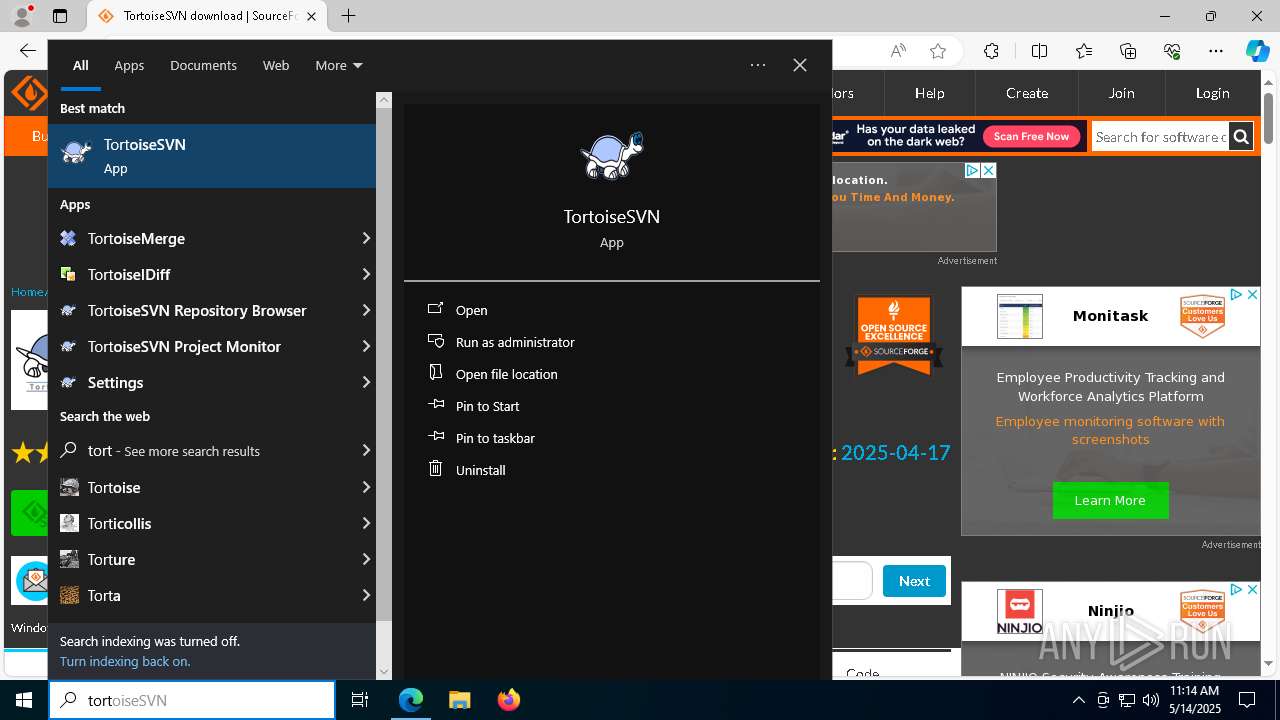Image resolution: width=1280 pixels, height=720 pixels.
Task: Select the All search tab
Action: (80, 65)
